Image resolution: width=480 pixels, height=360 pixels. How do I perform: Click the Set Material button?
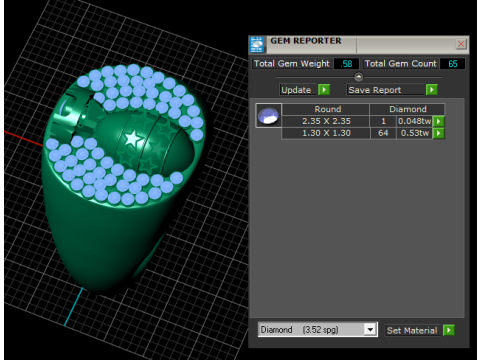412,330
